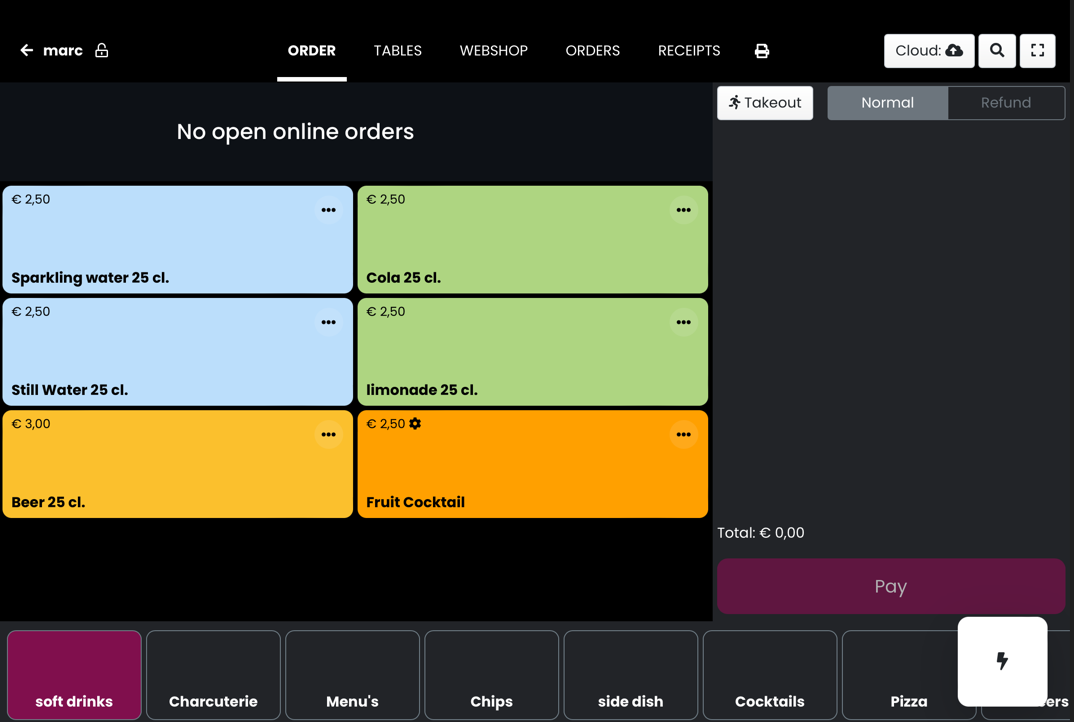Add Still Water 25 cl. to order

tap(177, 352)
